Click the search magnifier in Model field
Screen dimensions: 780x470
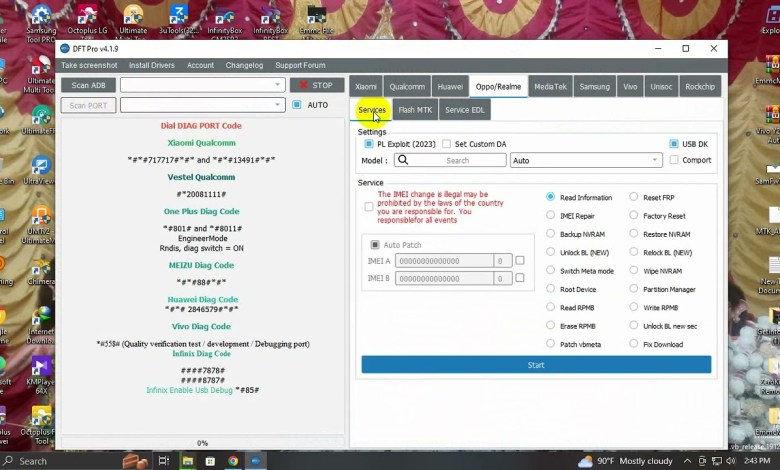pyautogui.click(x=403, y=160)
